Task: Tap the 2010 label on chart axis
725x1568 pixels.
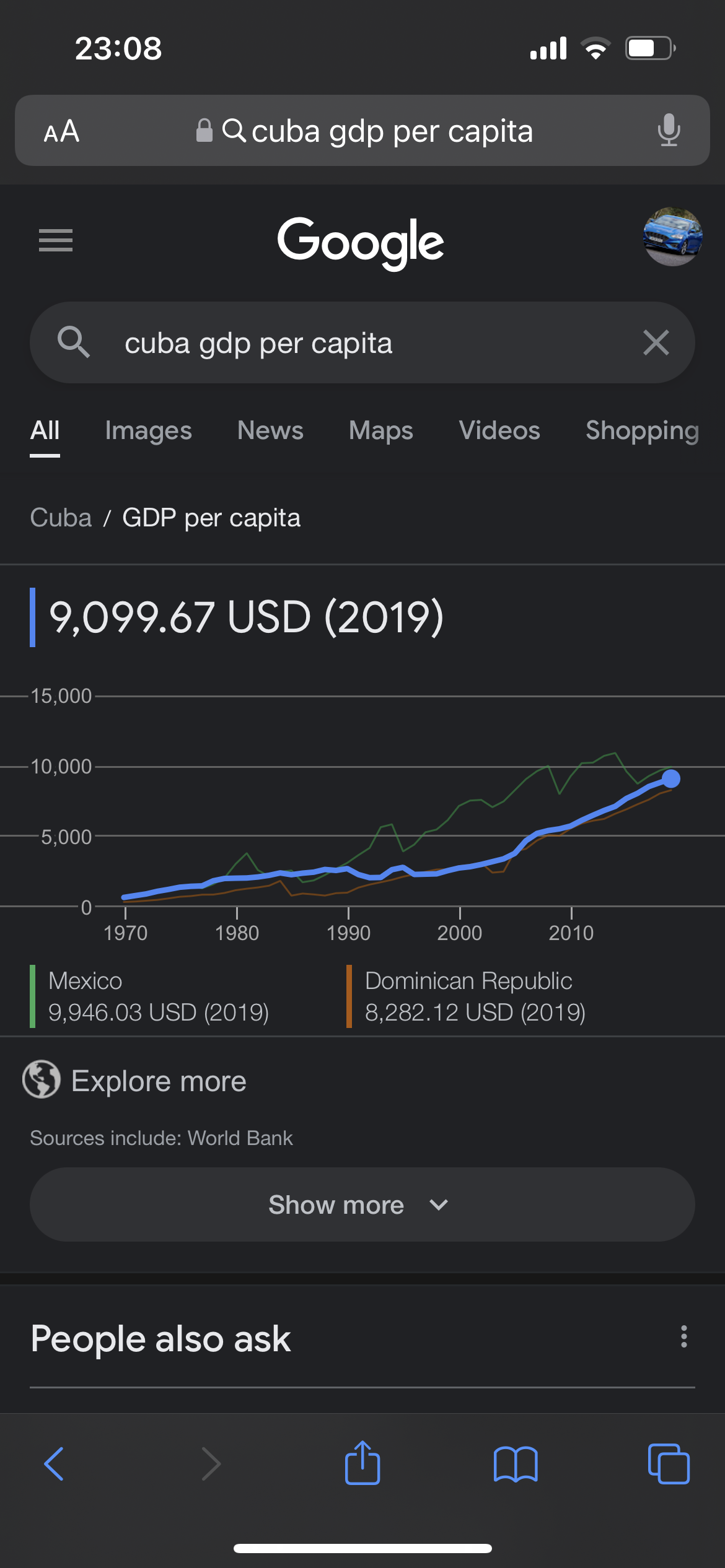Action: tap(571, 933)
